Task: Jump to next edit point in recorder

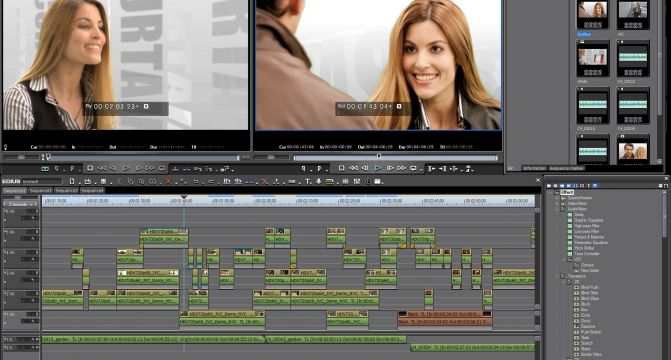Action: tap(443, 169)
